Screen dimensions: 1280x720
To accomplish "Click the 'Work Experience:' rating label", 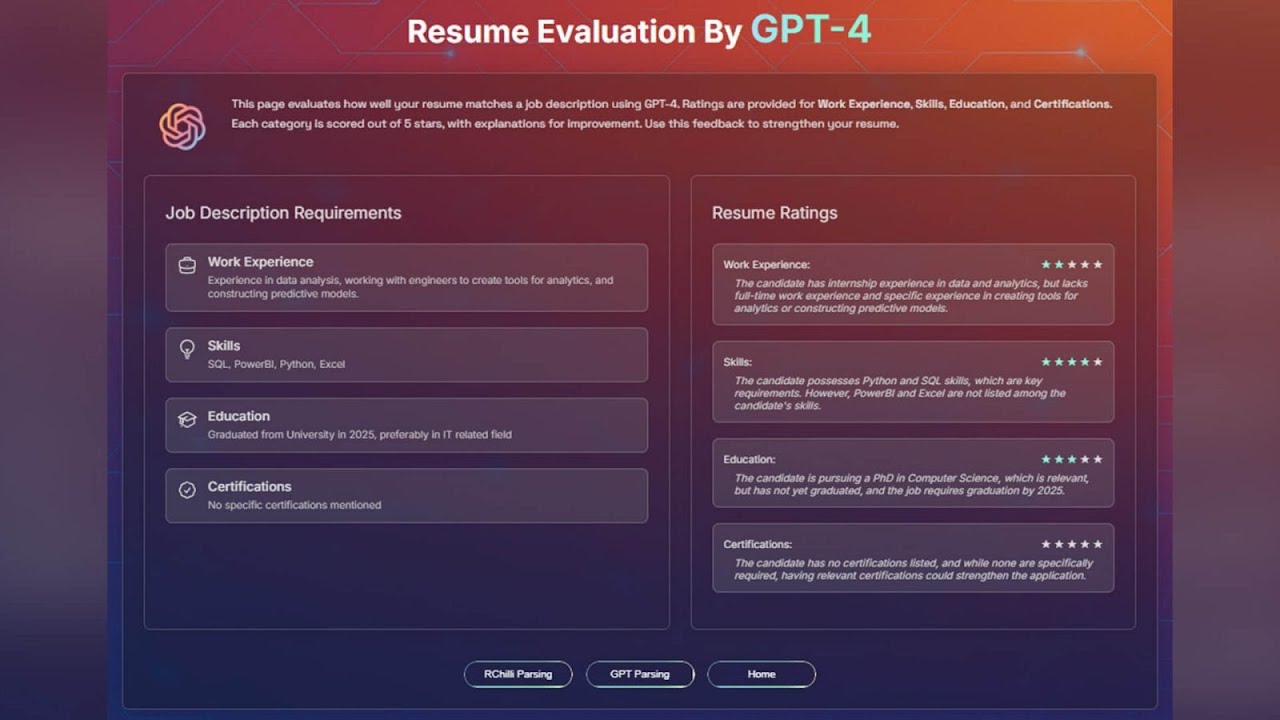I will point(766,265).
